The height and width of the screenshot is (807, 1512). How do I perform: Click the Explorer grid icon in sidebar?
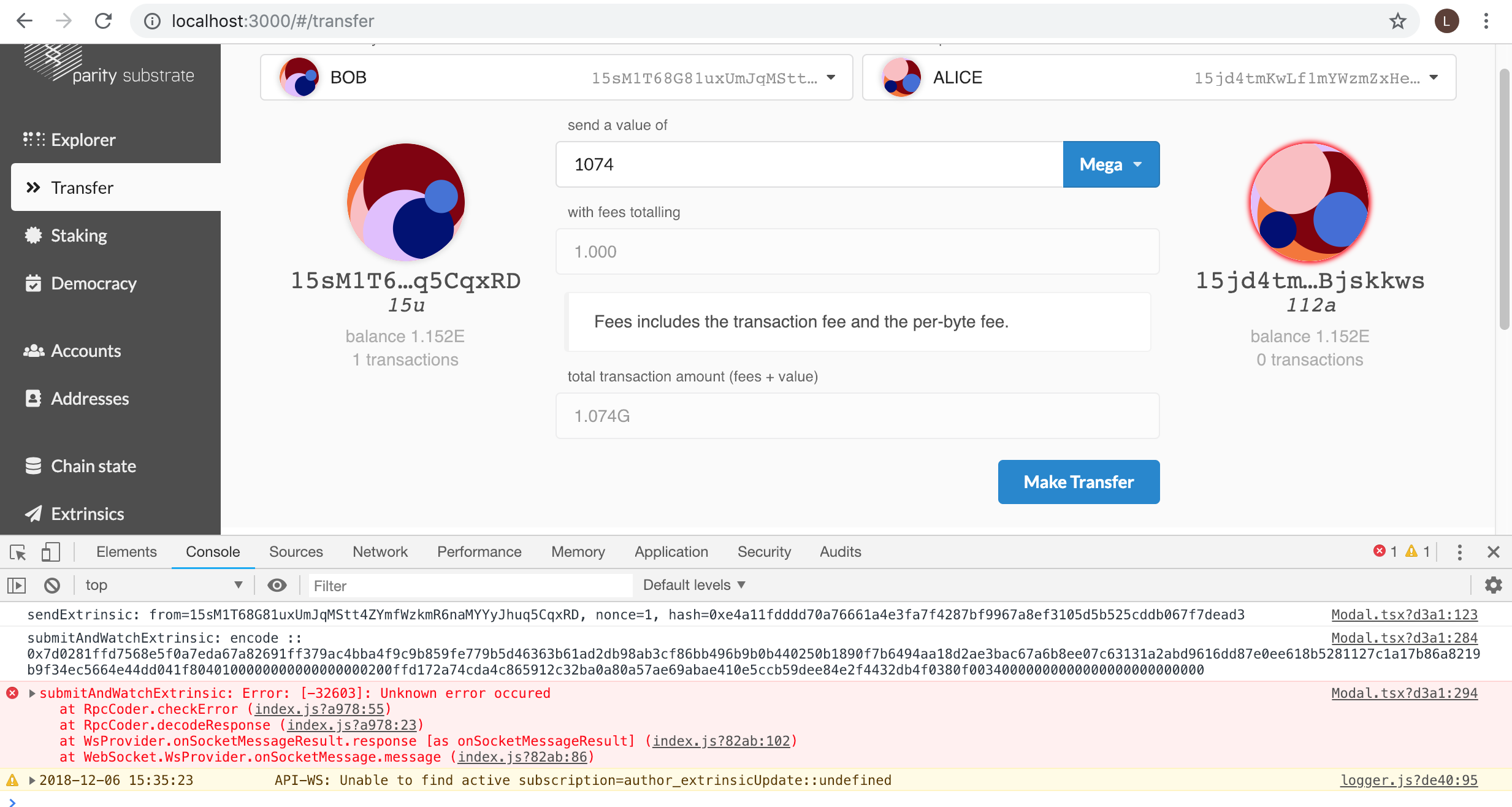point(34,139)
